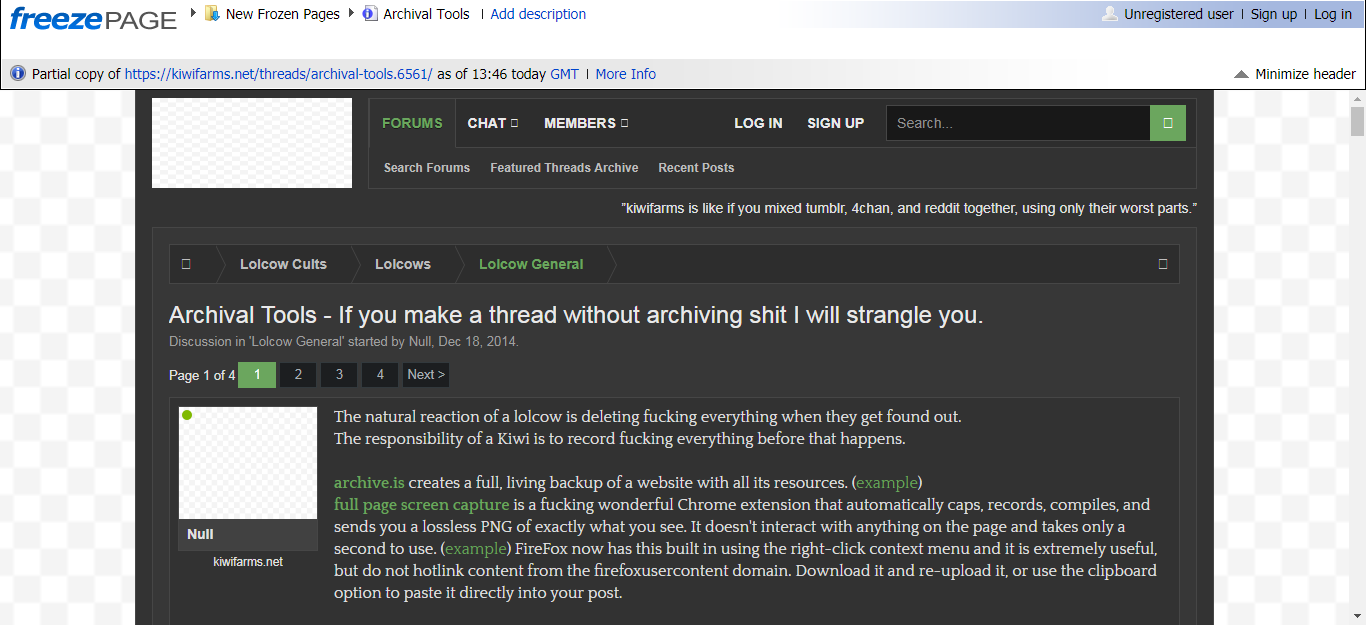The height and width of the screenshot is (625, 1366).
Task: Open the CHAT tab
Action: (492, 123)
